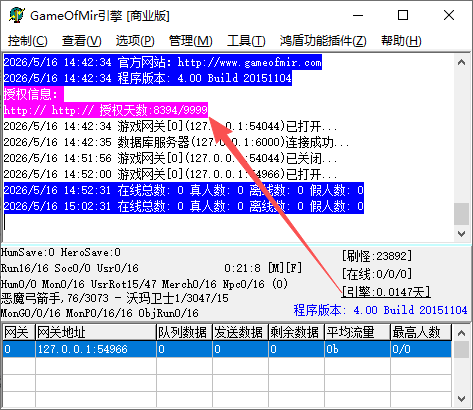Minimize the GameOfMir window
The height and width of the screenshot is (410, 473).
[x=358, y=15]
